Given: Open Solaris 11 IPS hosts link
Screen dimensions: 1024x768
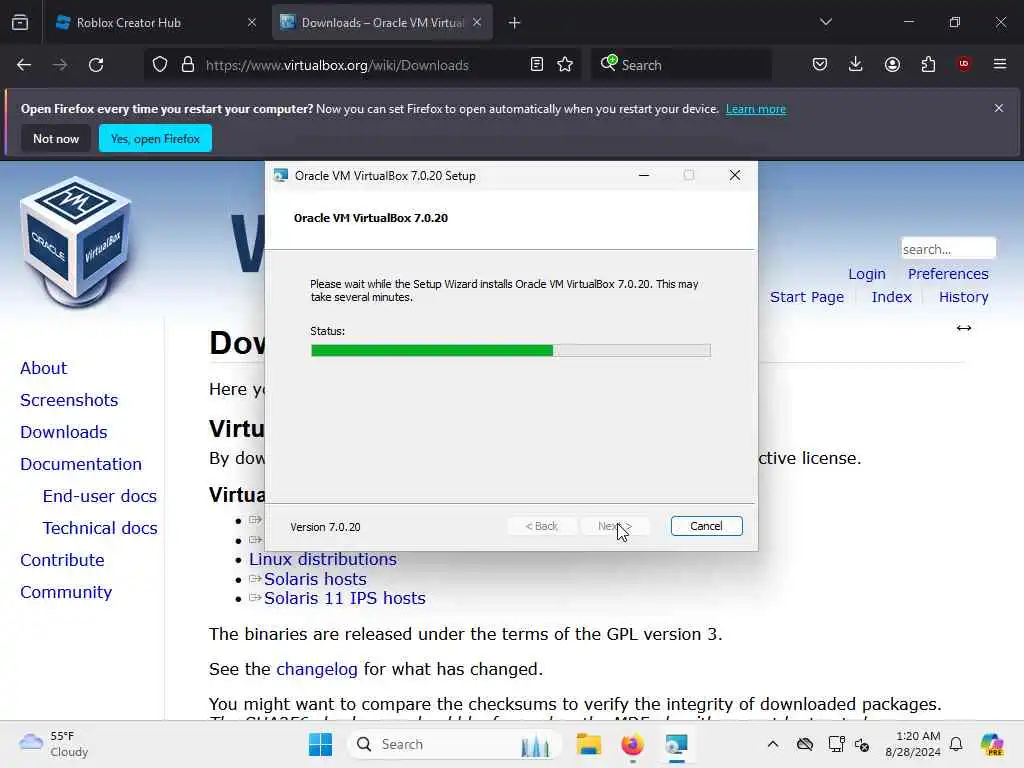Looking at the screenshot, I should pyautogui.click(x=344, y=598).
